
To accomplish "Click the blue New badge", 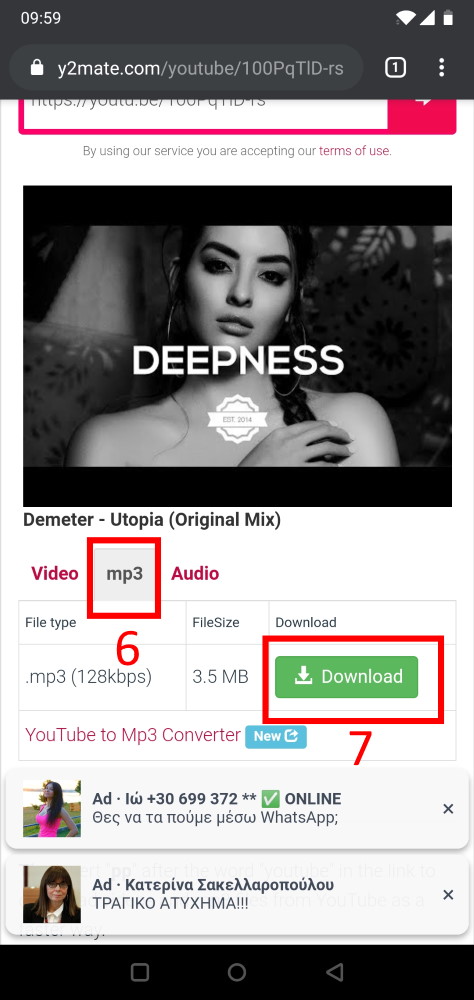I will pyautogui.click(x=276, y=736).
